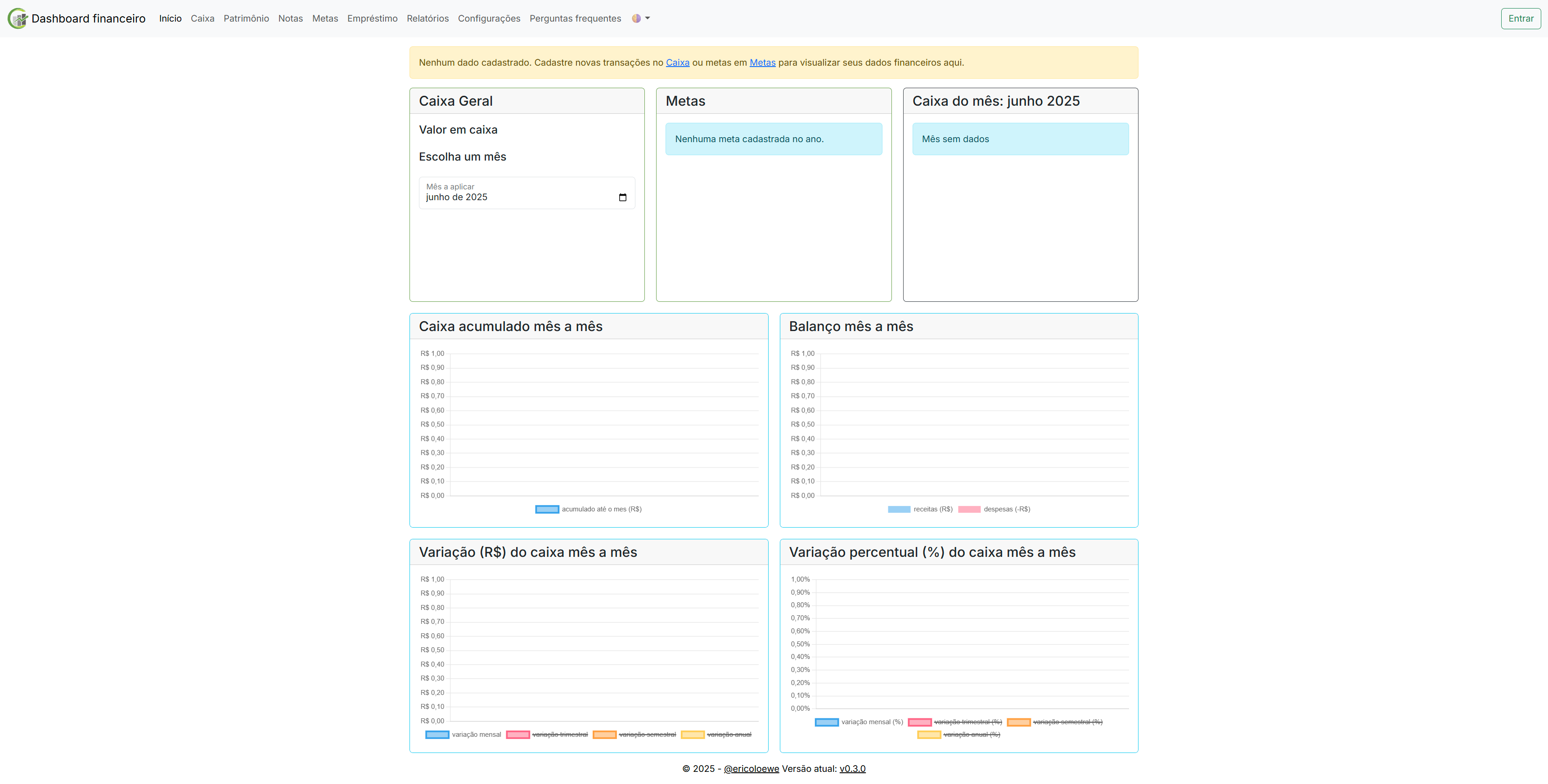Show variação anual (%) series
1548x784 pixels.
(958, 735)
